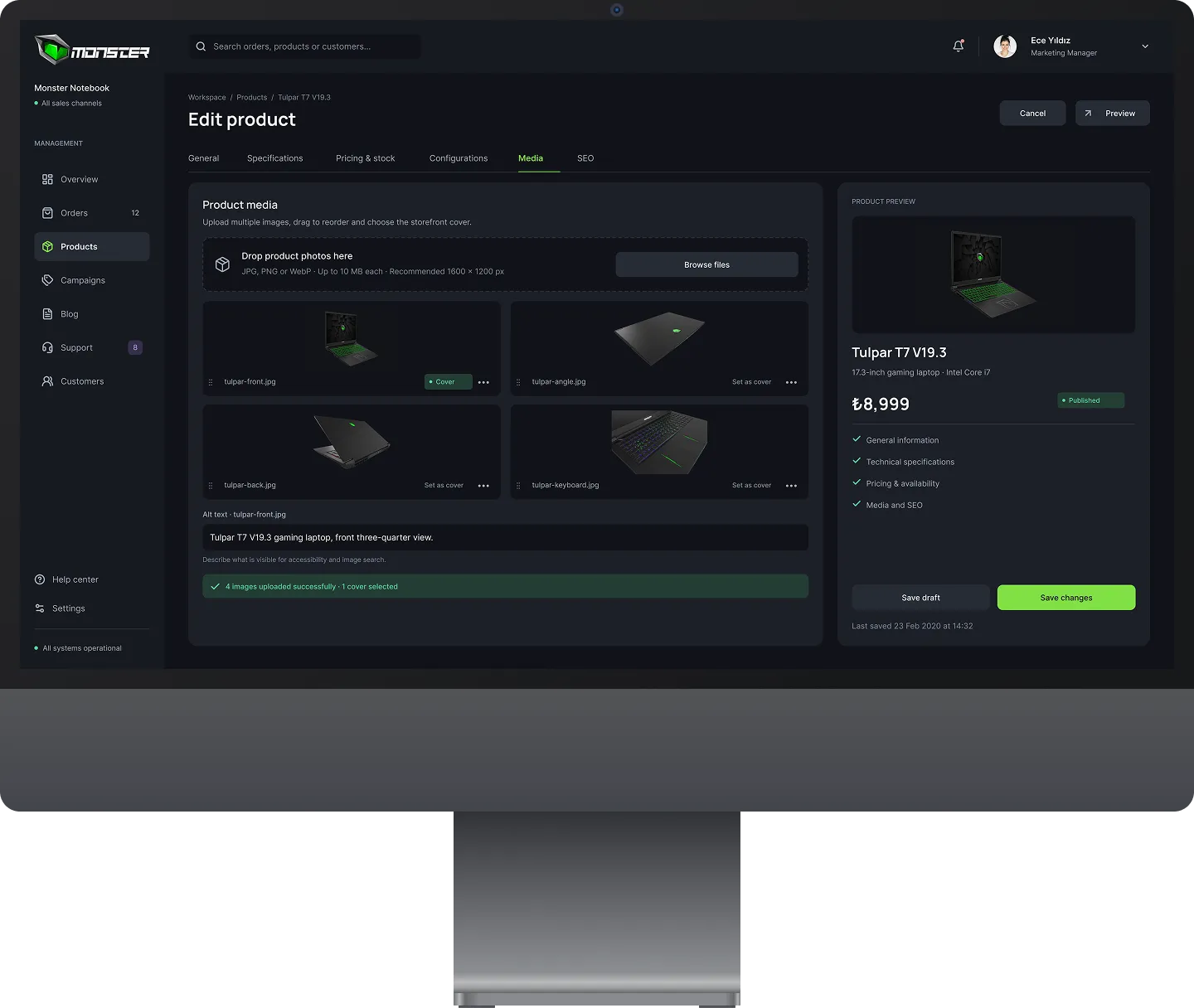Click drag handle of tulpar-front.jpg
The width and height of the screenshot is (1194, 1008).
coord(211,382)
